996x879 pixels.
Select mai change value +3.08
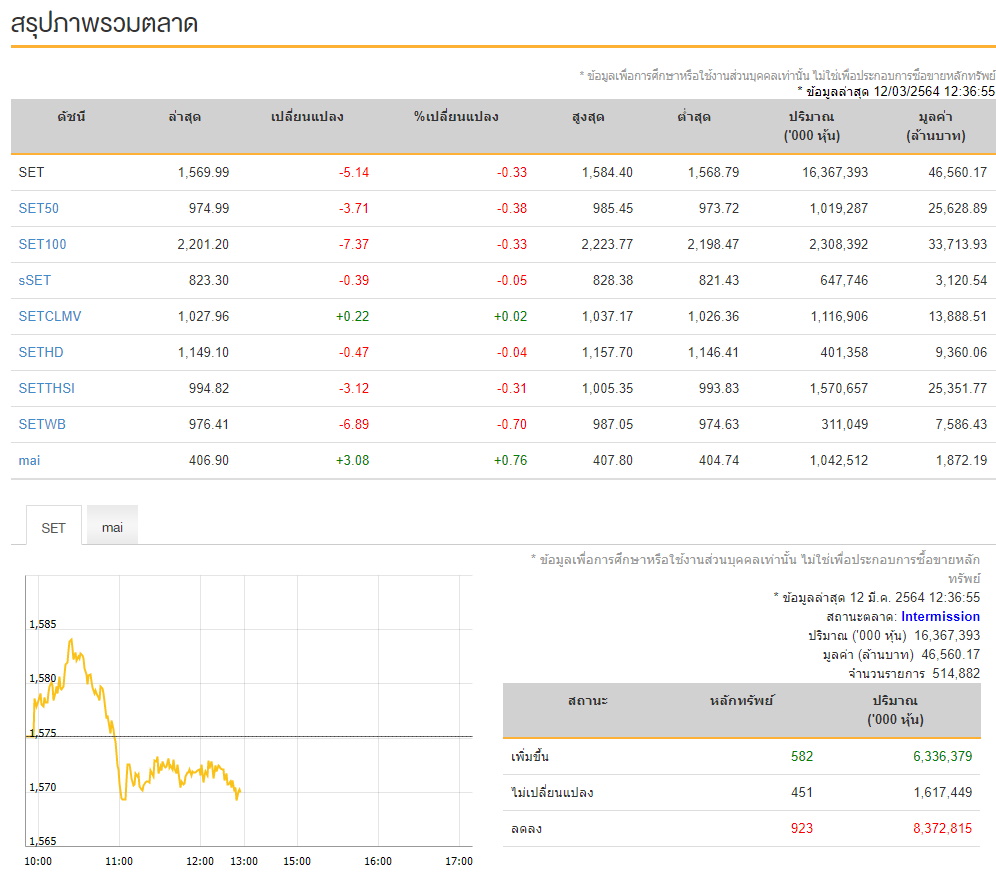[x=353, y=460]
